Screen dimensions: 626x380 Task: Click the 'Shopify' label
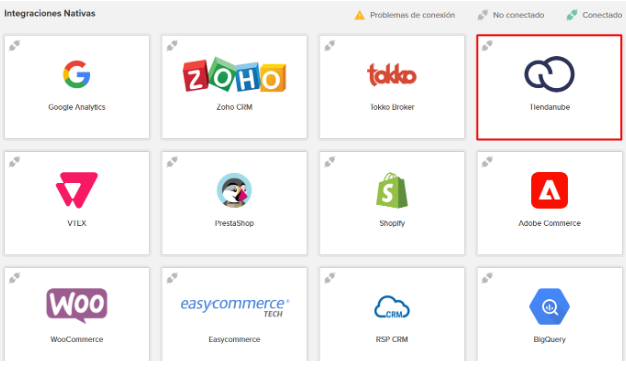tap(392, 223)
